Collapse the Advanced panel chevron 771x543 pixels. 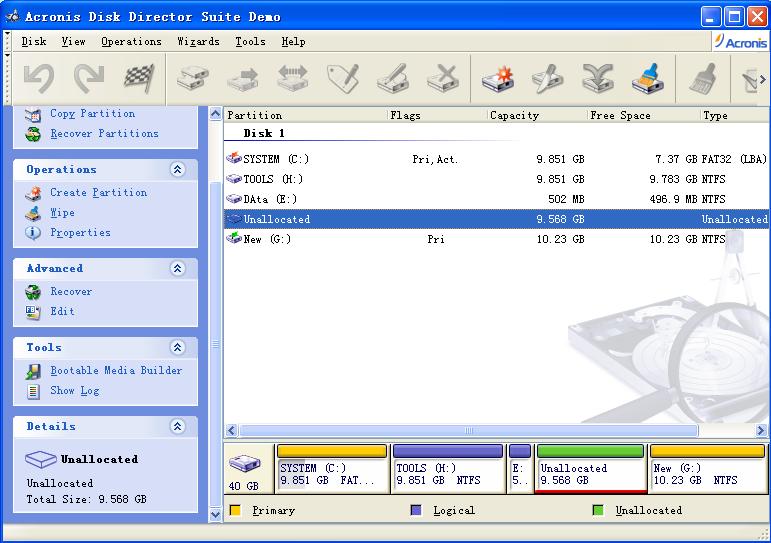[178, 269]
